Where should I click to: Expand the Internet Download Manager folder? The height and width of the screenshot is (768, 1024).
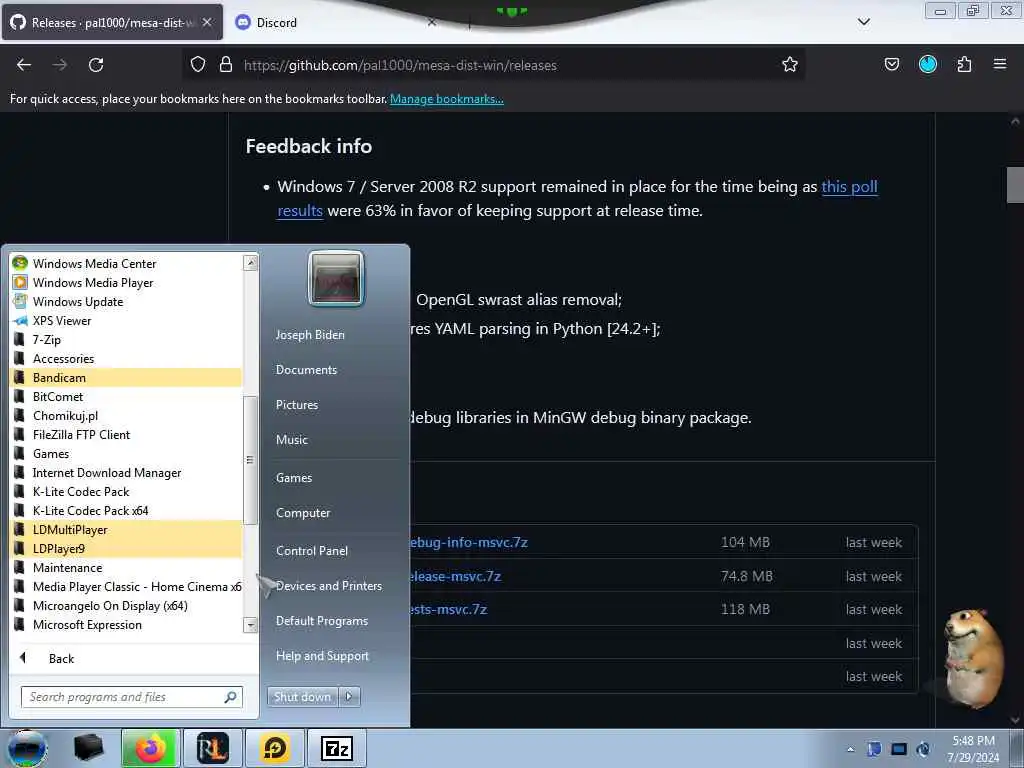(126, 473)
